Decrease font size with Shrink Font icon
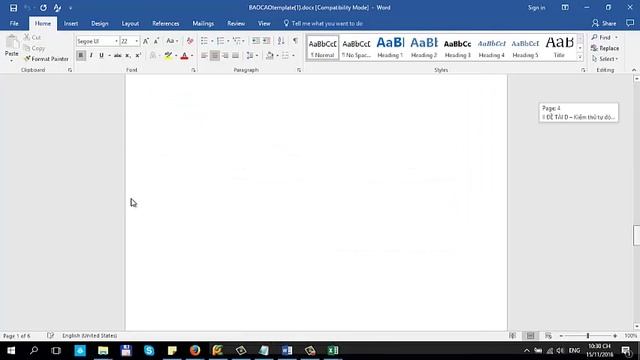 [x=156, y=41]
